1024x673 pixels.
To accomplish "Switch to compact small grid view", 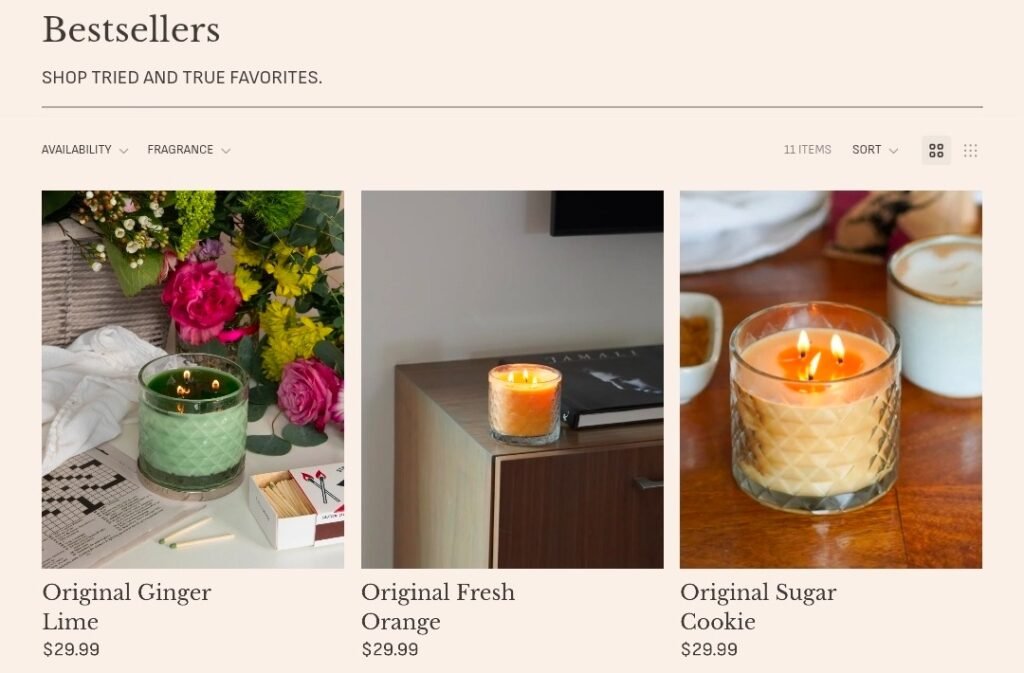I will tap(970, 151).
